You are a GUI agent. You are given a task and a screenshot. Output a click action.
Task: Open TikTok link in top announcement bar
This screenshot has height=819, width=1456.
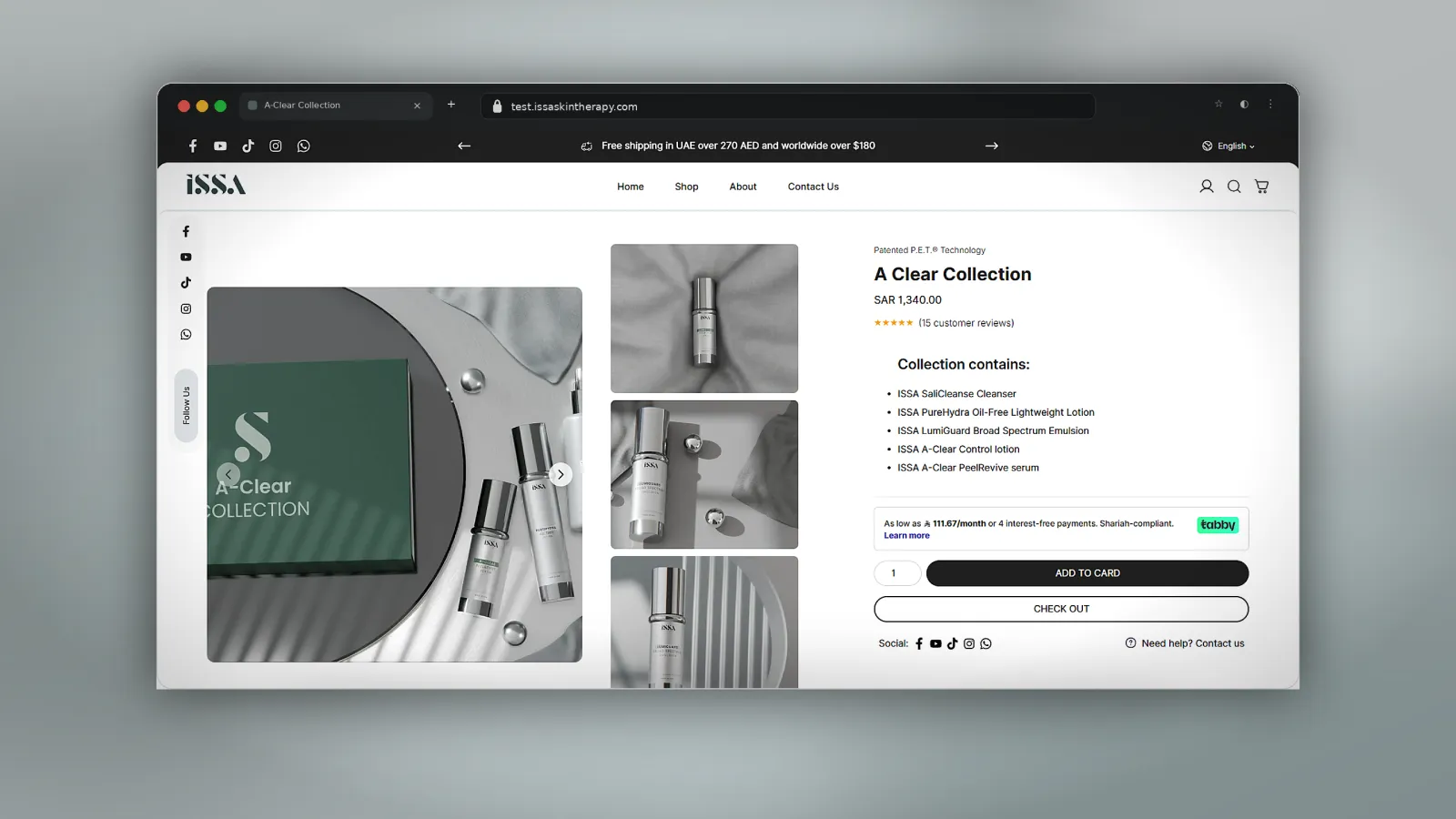point(248,146)
